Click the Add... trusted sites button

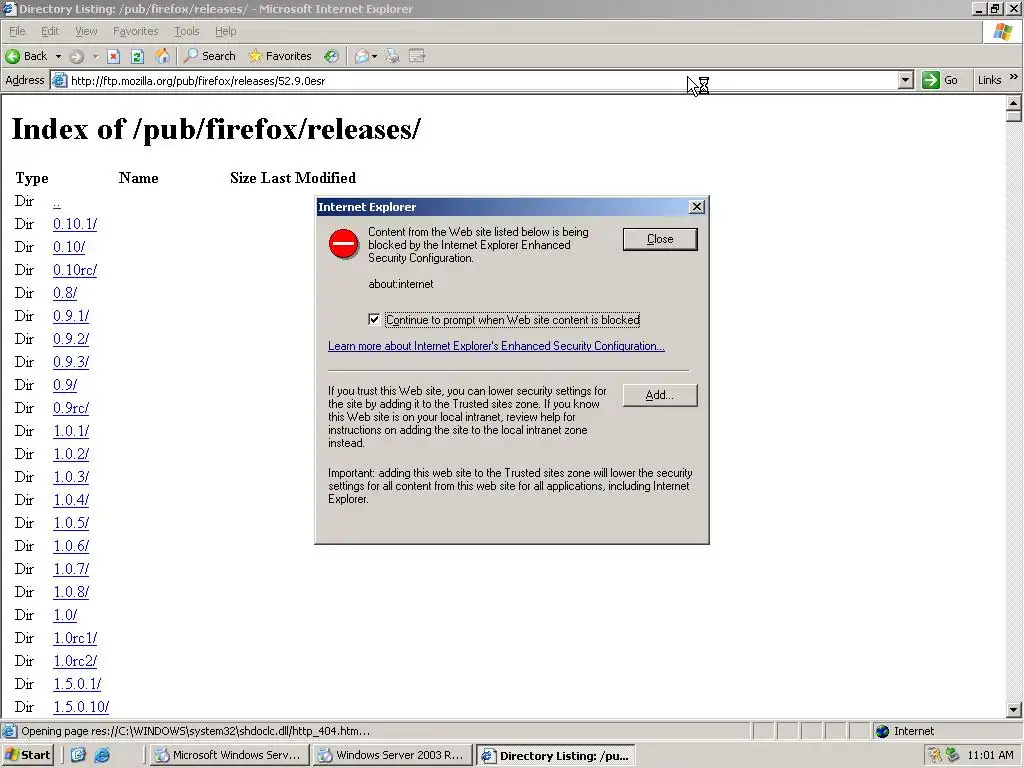(660, 395)
